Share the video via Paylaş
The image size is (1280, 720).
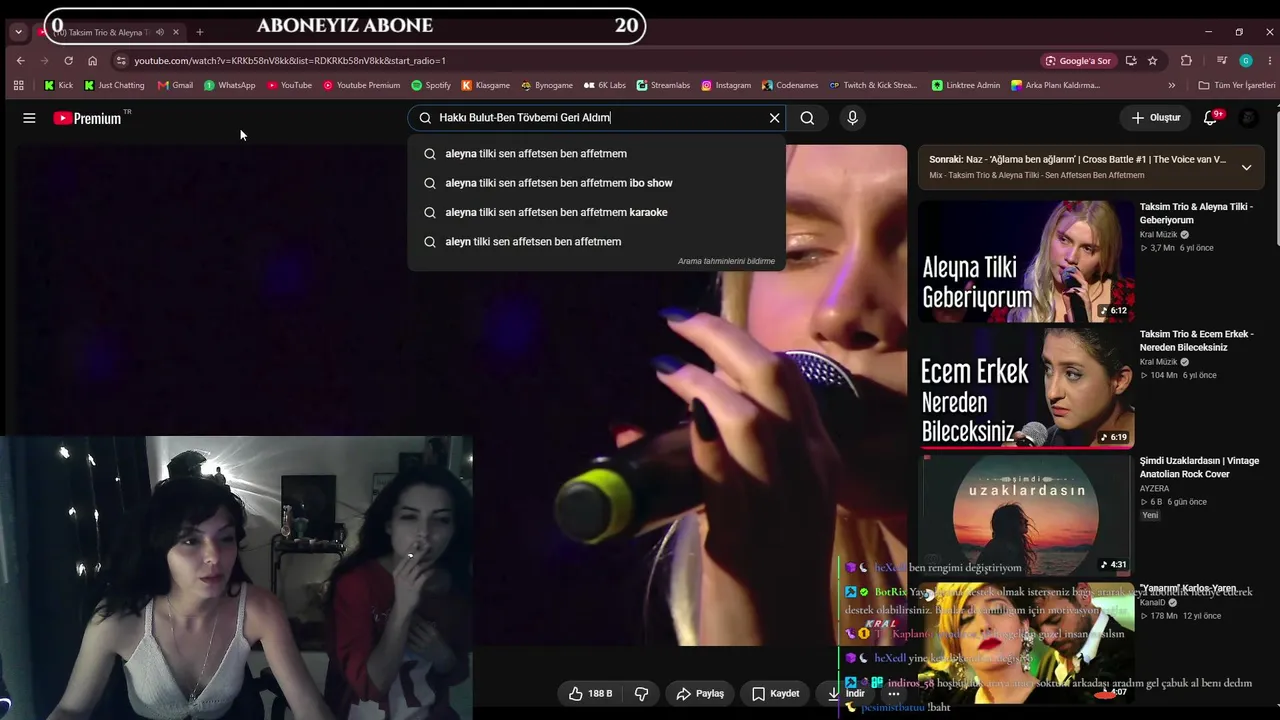[700, 693]
